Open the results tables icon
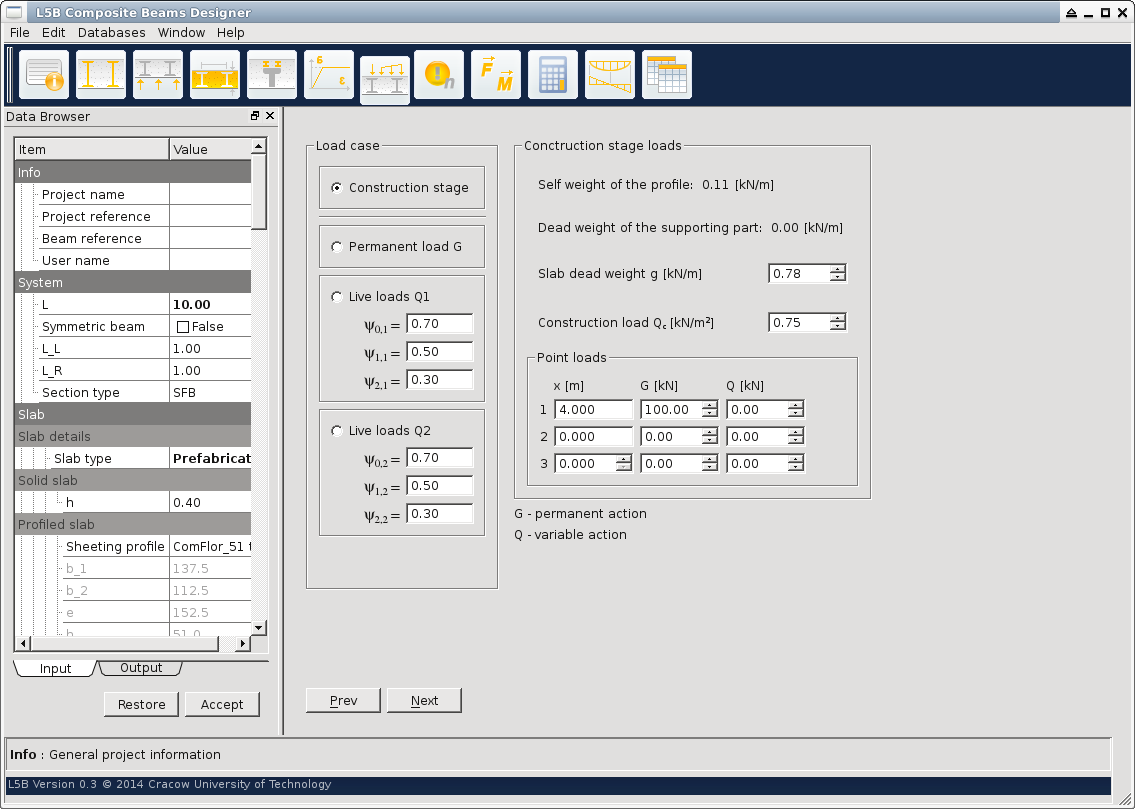The image size is (1135, 809). coord(666,75)
